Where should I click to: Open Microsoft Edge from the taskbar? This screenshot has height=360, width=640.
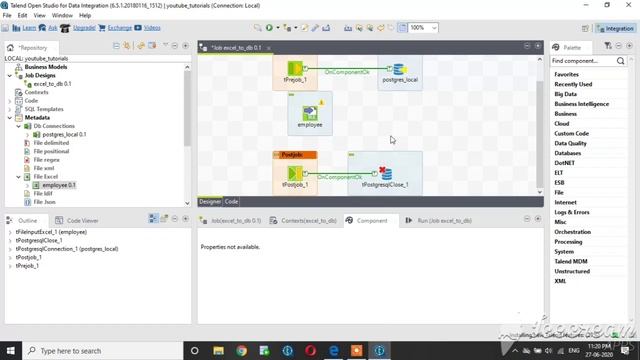[x=333, y=351]
